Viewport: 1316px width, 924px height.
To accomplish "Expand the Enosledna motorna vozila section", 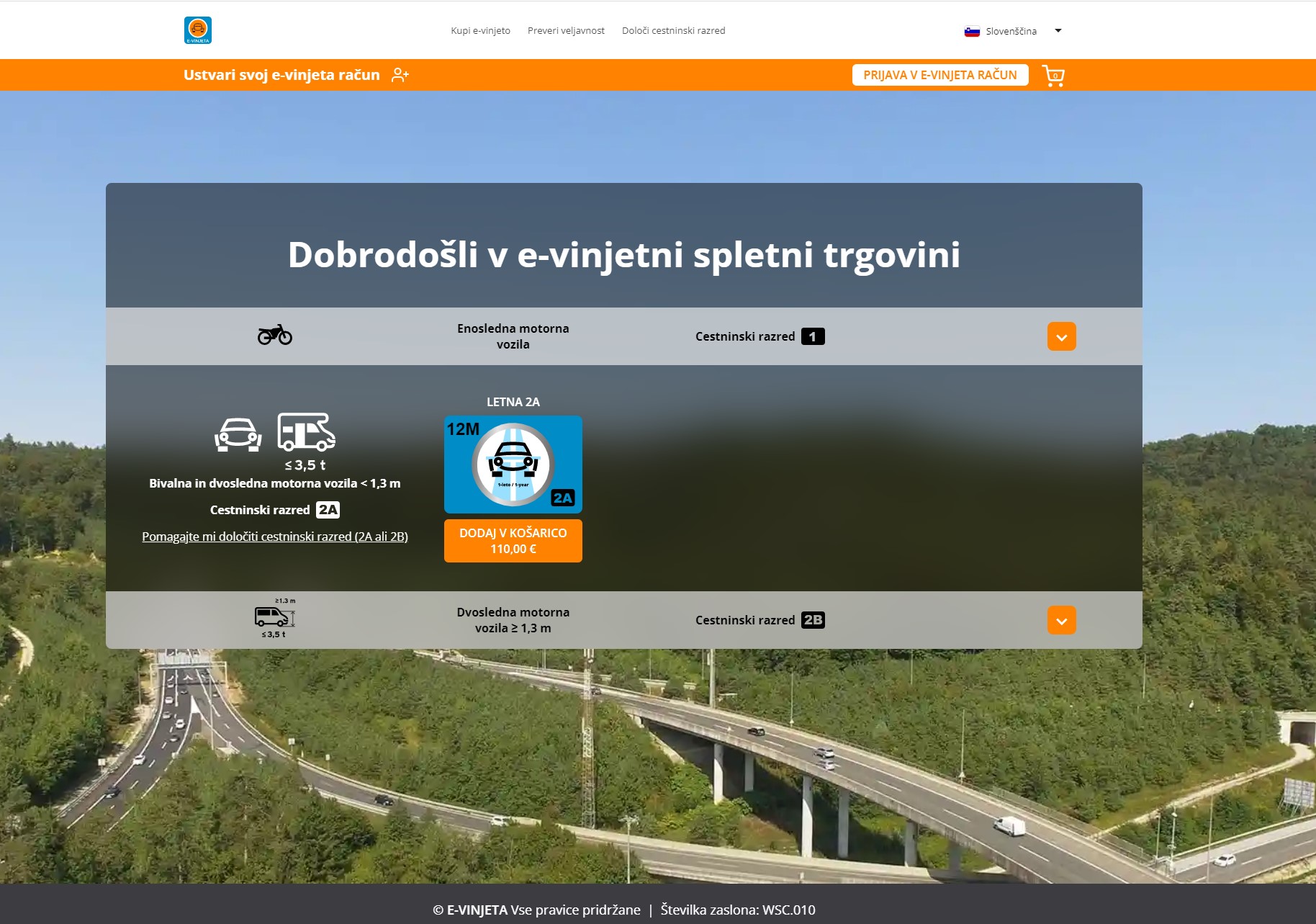I will [1061, 336].
